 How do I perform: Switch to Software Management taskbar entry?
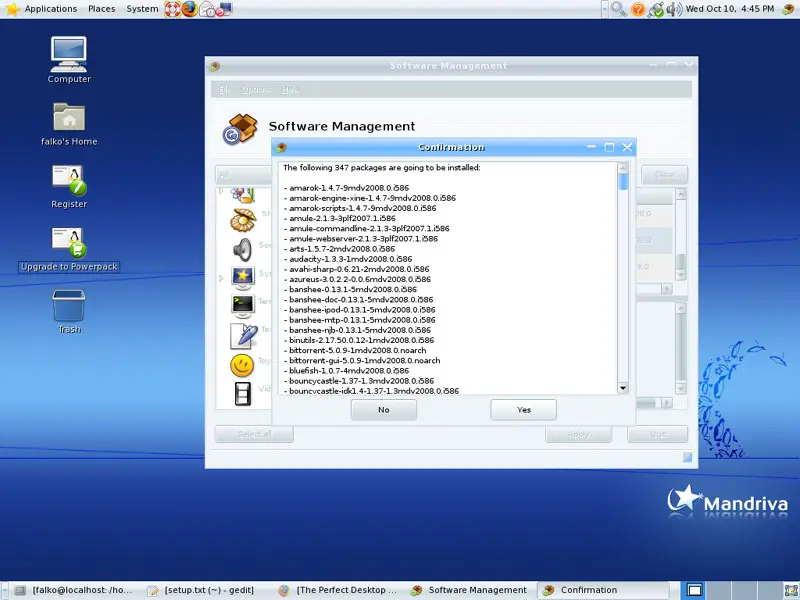[x=470, y=590]
